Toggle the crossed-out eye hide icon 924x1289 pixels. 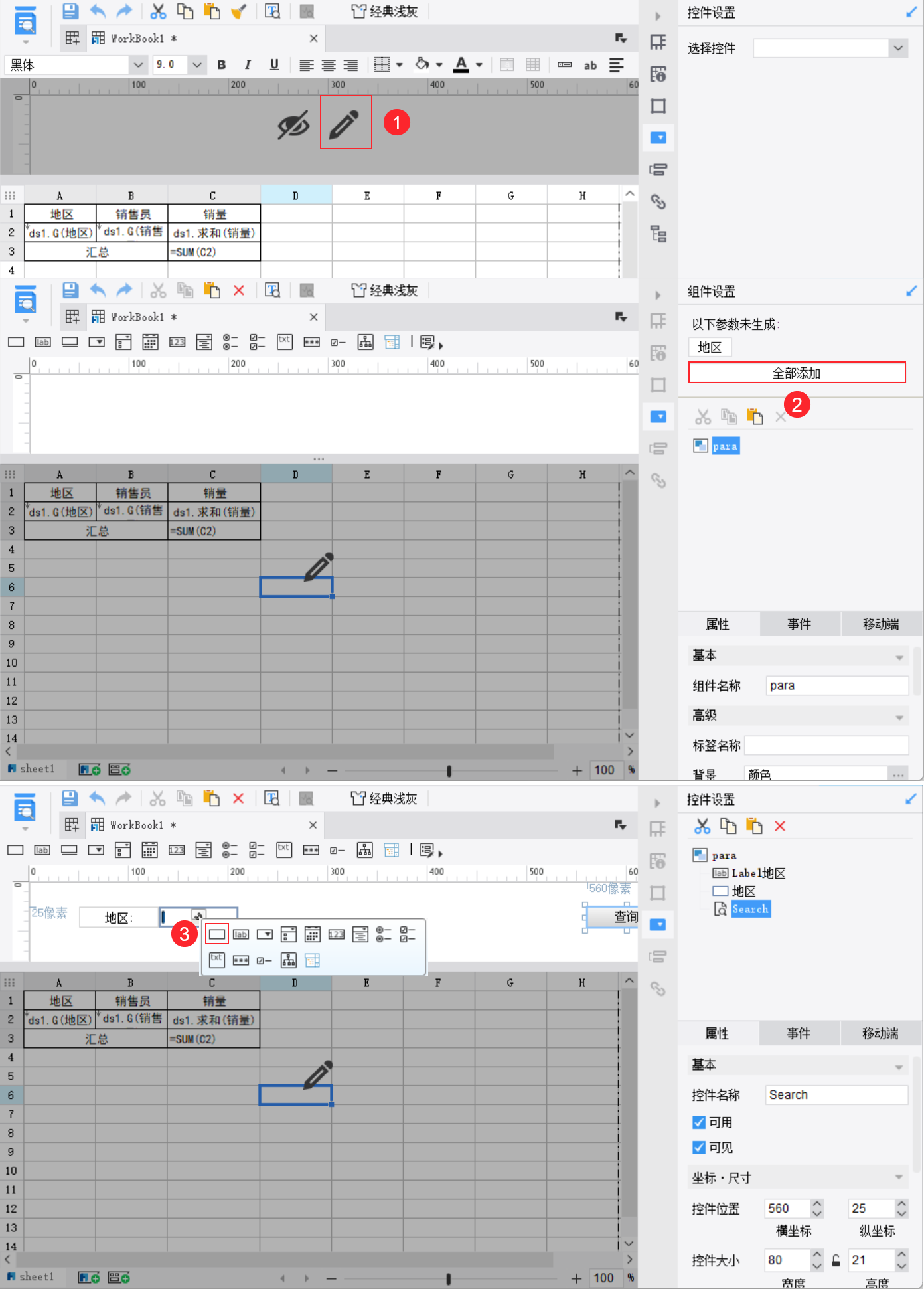[293, 124]
